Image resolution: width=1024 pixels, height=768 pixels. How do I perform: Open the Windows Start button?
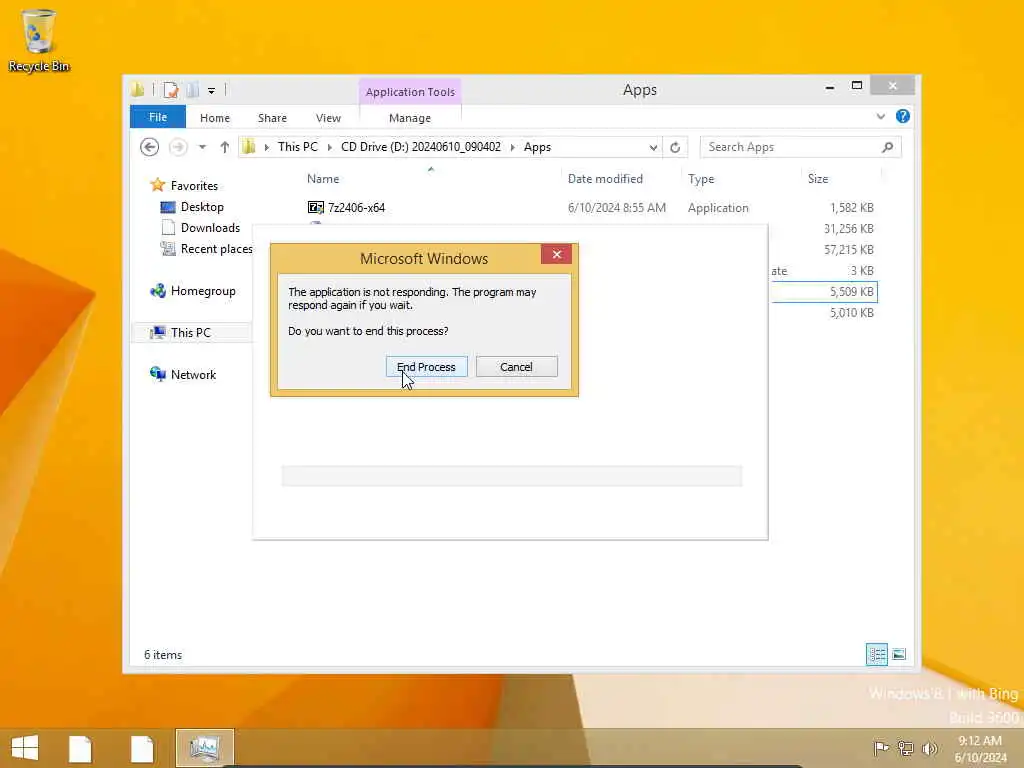tap(25, 748)
